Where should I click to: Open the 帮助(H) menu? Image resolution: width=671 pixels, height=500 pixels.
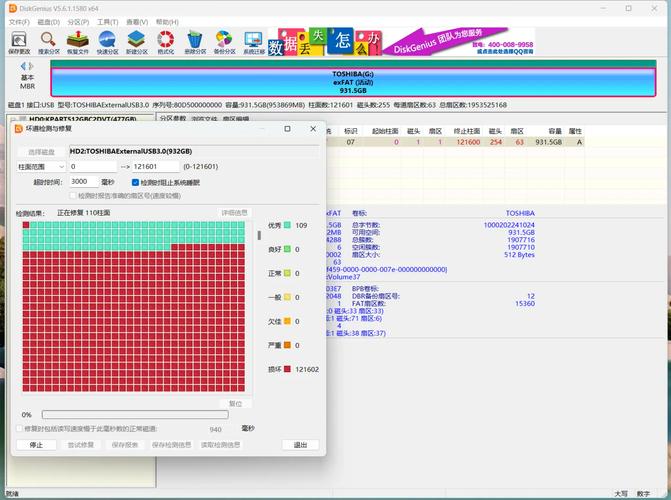167,22
